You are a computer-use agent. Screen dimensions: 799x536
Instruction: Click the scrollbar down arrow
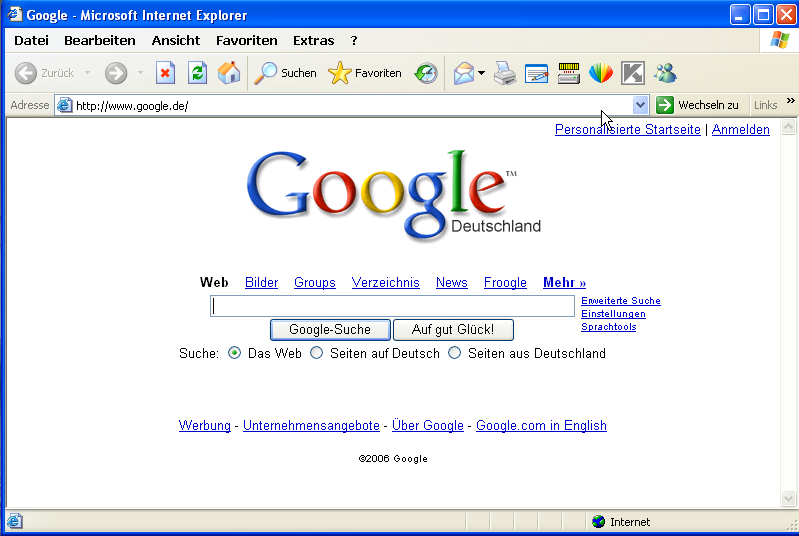(788, 498)
